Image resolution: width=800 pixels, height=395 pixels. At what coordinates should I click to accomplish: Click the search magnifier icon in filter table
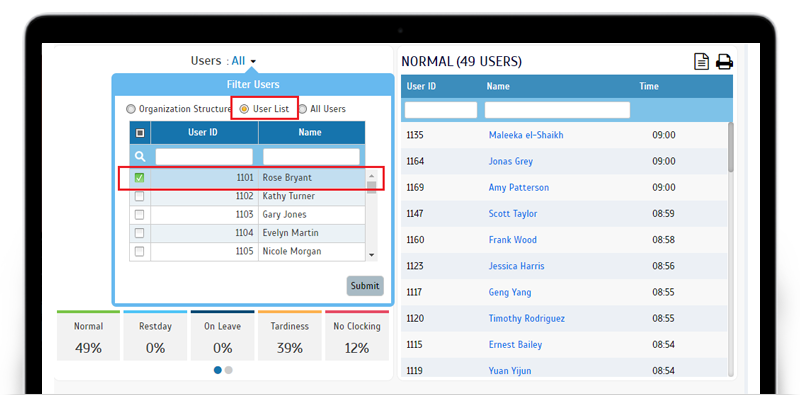(140, 156)
